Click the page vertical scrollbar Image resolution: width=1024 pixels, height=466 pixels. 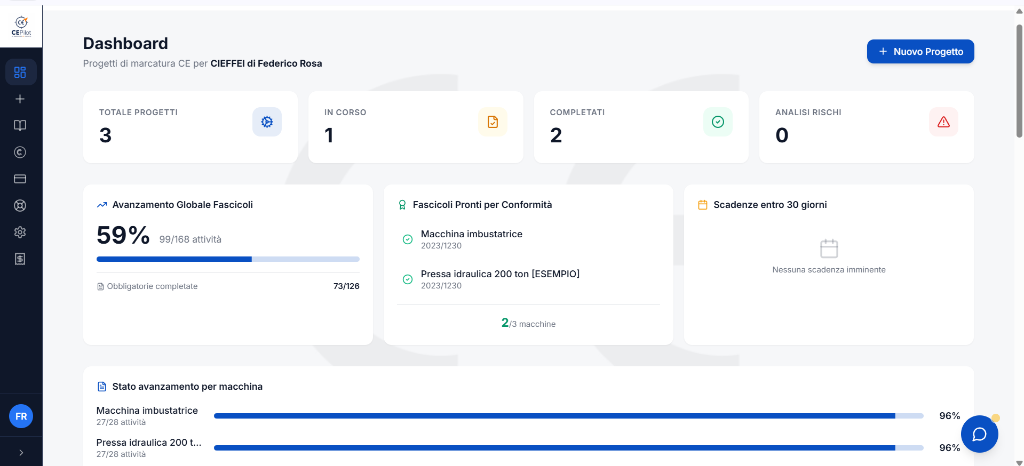pos(1019,81)
